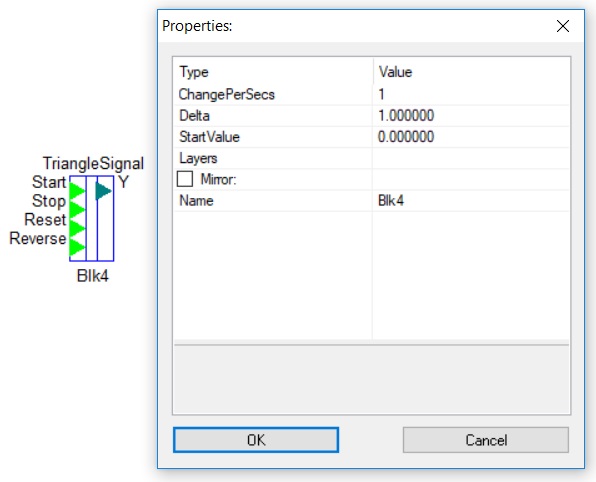The height and width of the screenshot is (482, 596).
Task: Click the empty Layers value cell
Action: tap(471, 158)
